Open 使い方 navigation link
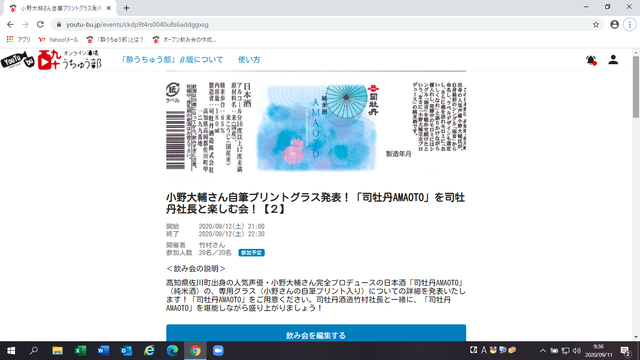 [249, 60]
